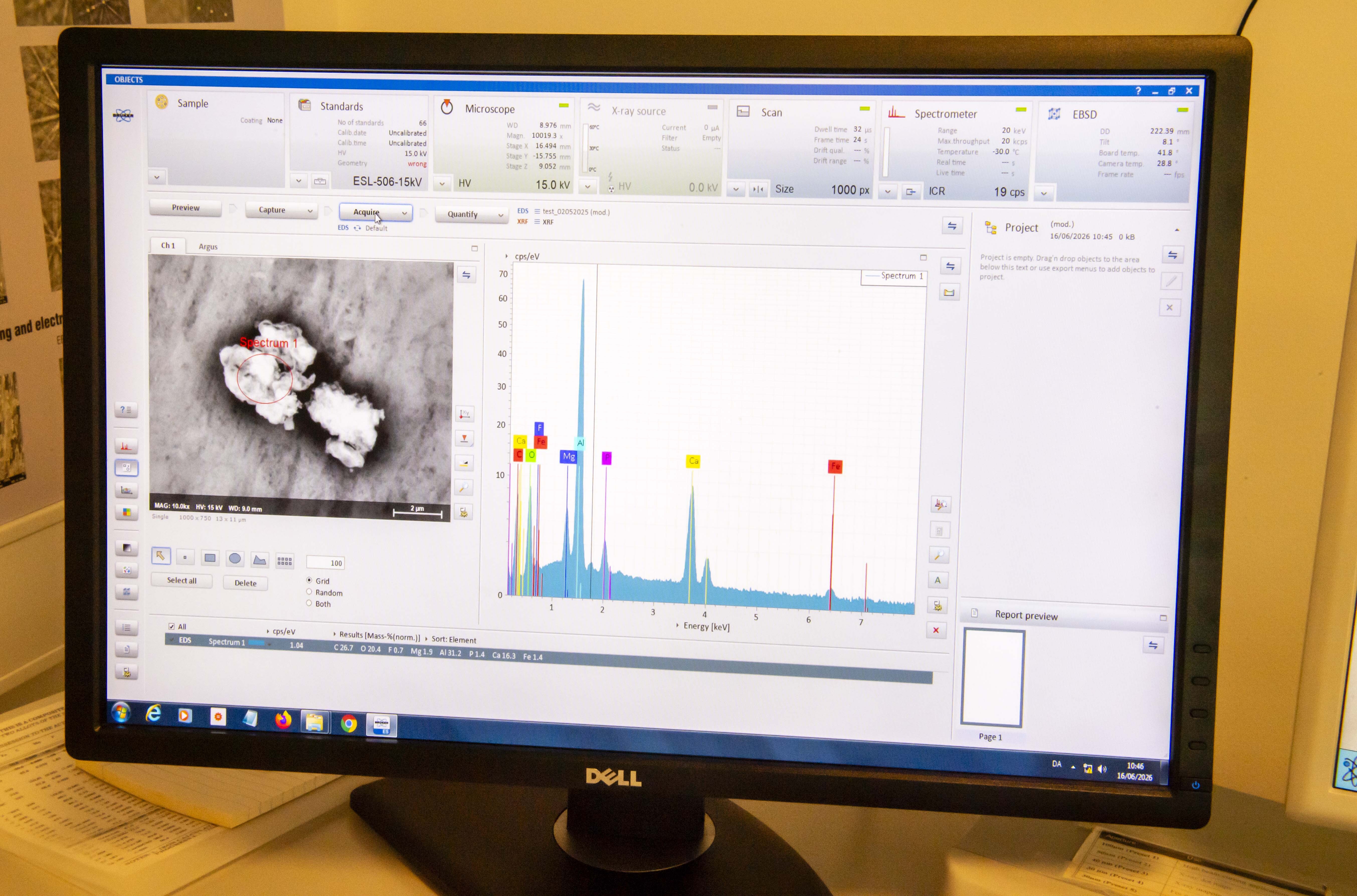Image resolution: width=1357 pixels, height=896 pixels.
Task: Click the Acquire button
Action: (376, 213)
